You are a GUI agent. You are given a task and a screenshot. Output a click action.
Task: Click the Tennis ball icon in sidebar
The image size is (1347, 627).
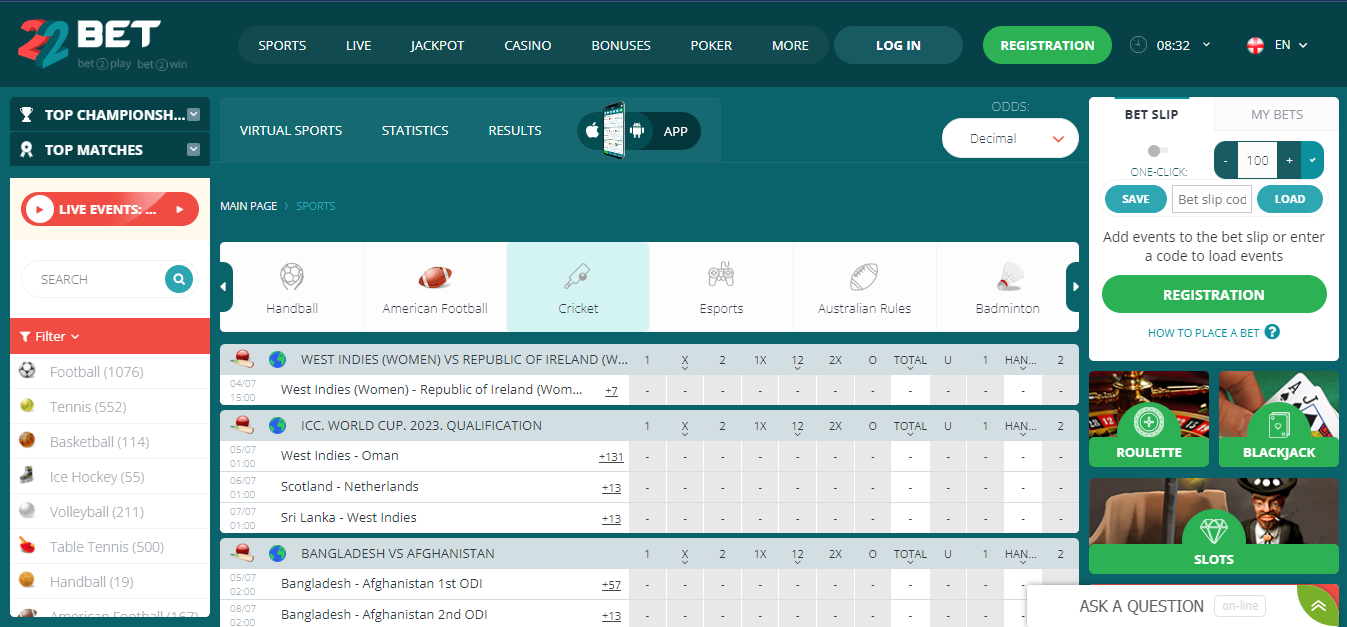[27, 406]
